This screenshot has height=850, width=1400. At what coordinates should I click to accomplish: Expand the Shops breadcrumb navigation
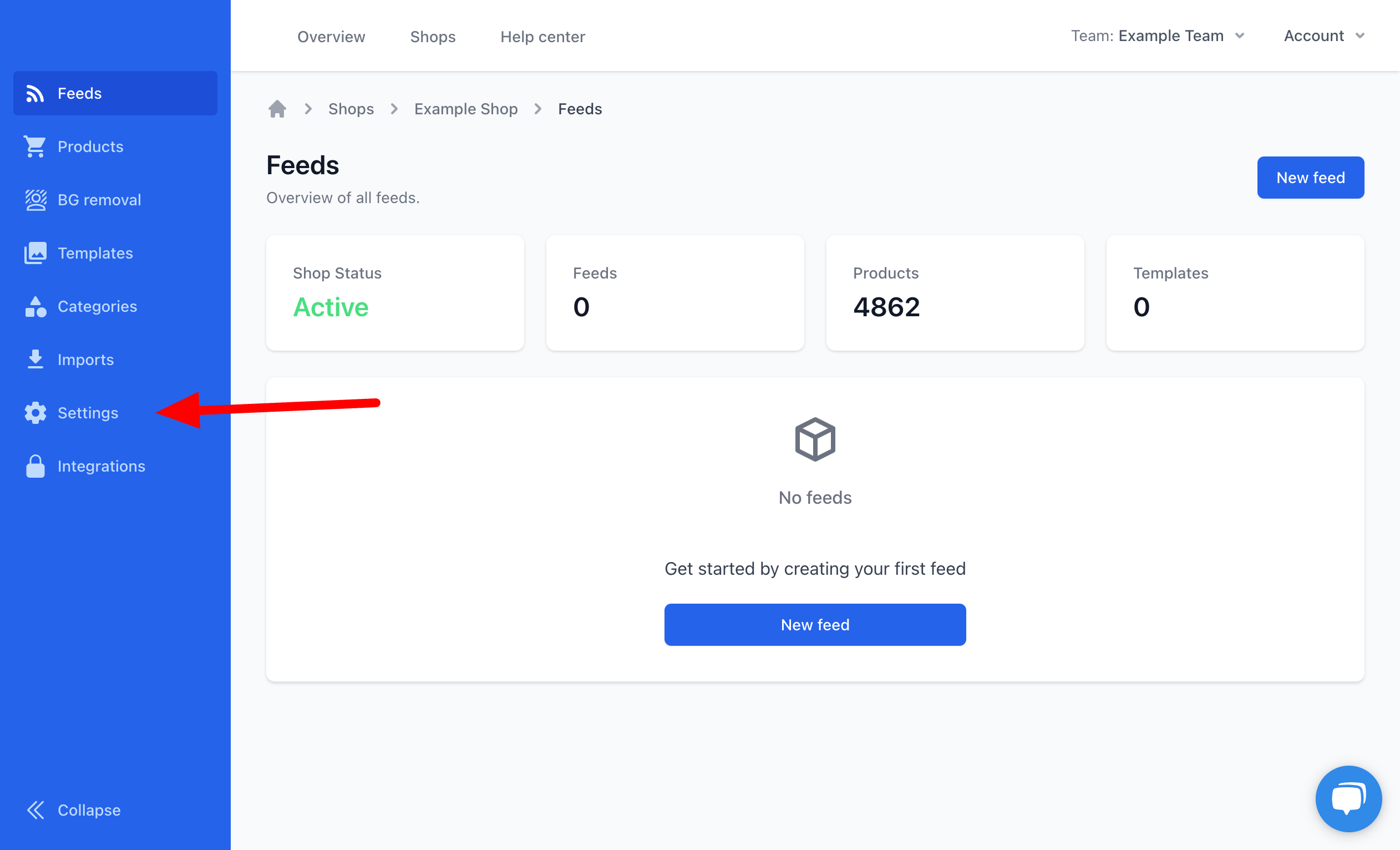pyautogui.click(x=351, y=108)
